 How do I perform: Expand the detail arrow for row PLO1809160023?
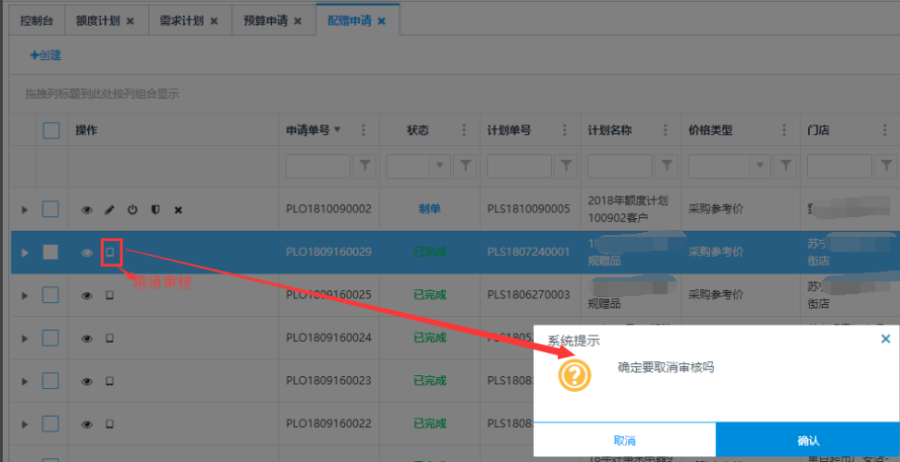25,381
